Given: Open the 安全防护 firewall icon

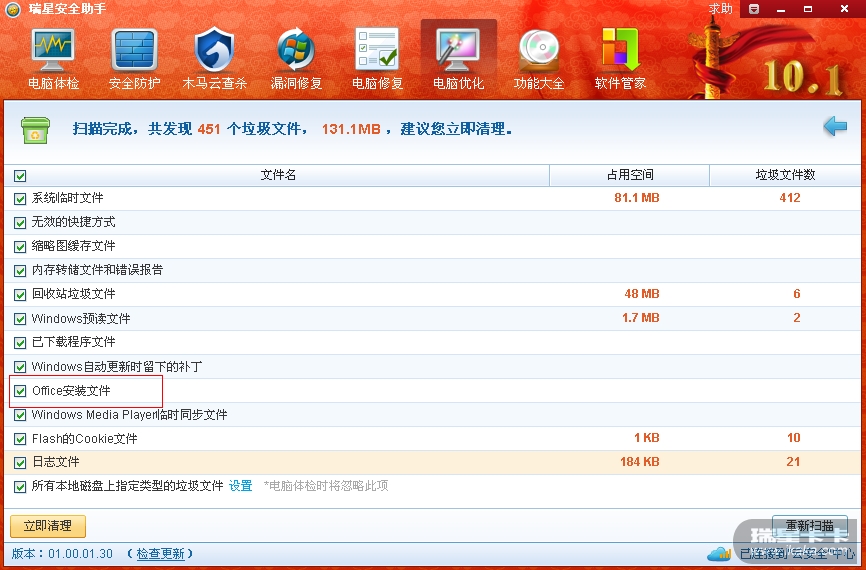Looking at the screenshot, I should [x=134, y=50].
